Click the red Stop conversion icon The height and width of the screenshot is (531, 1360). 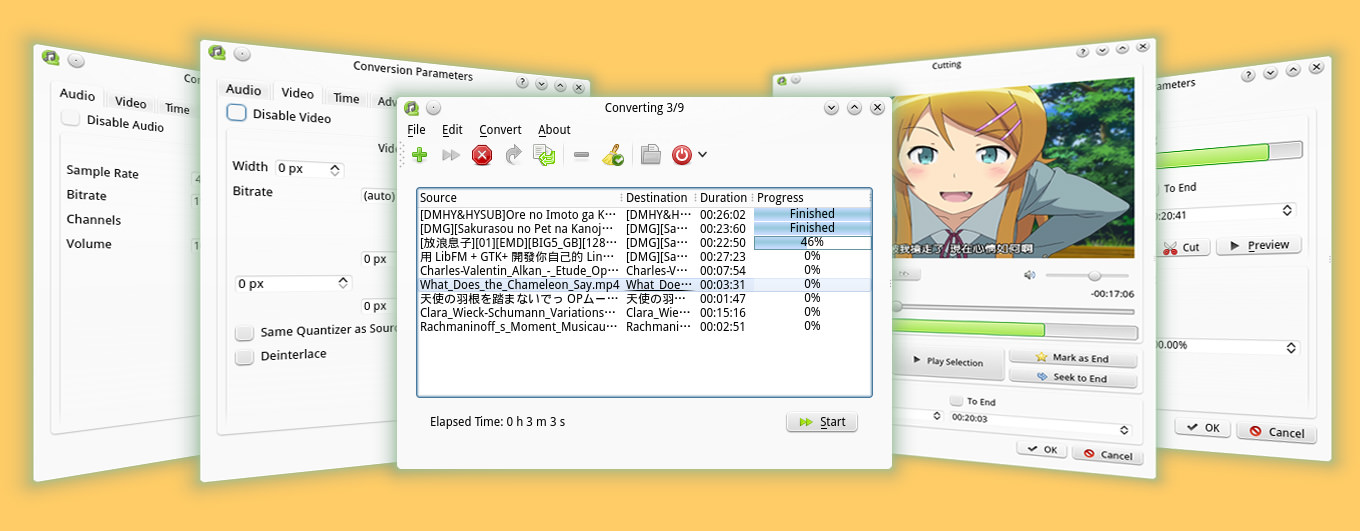[x=482, y=155]
